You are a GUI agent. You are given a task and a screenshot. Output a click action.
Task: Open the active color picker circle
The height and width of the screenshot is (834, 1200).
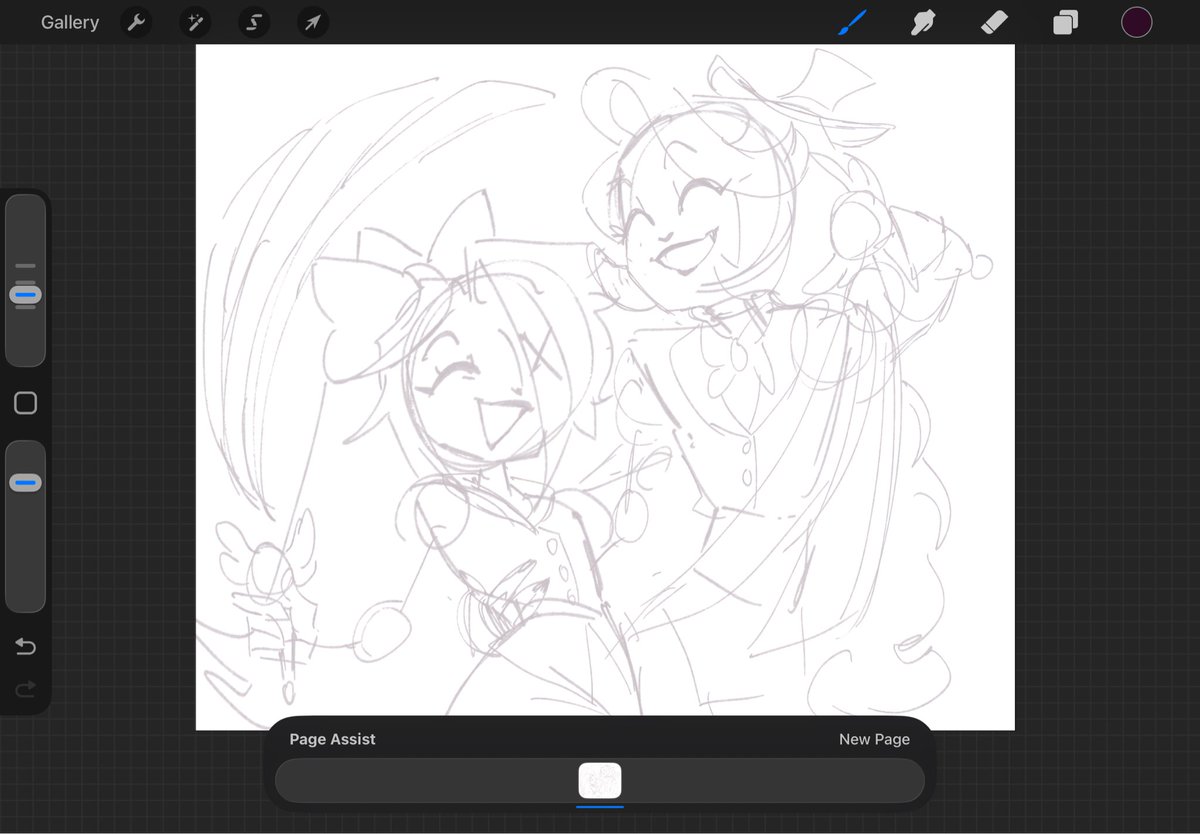click(1136, 22)
